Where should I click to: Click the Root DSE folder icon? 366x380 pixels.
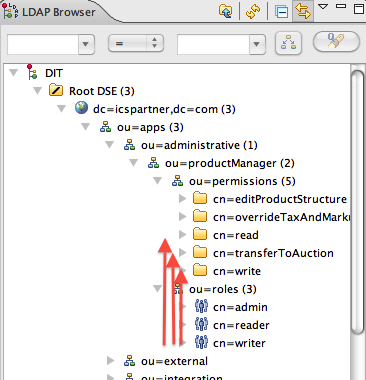click(x=56, y=90)
